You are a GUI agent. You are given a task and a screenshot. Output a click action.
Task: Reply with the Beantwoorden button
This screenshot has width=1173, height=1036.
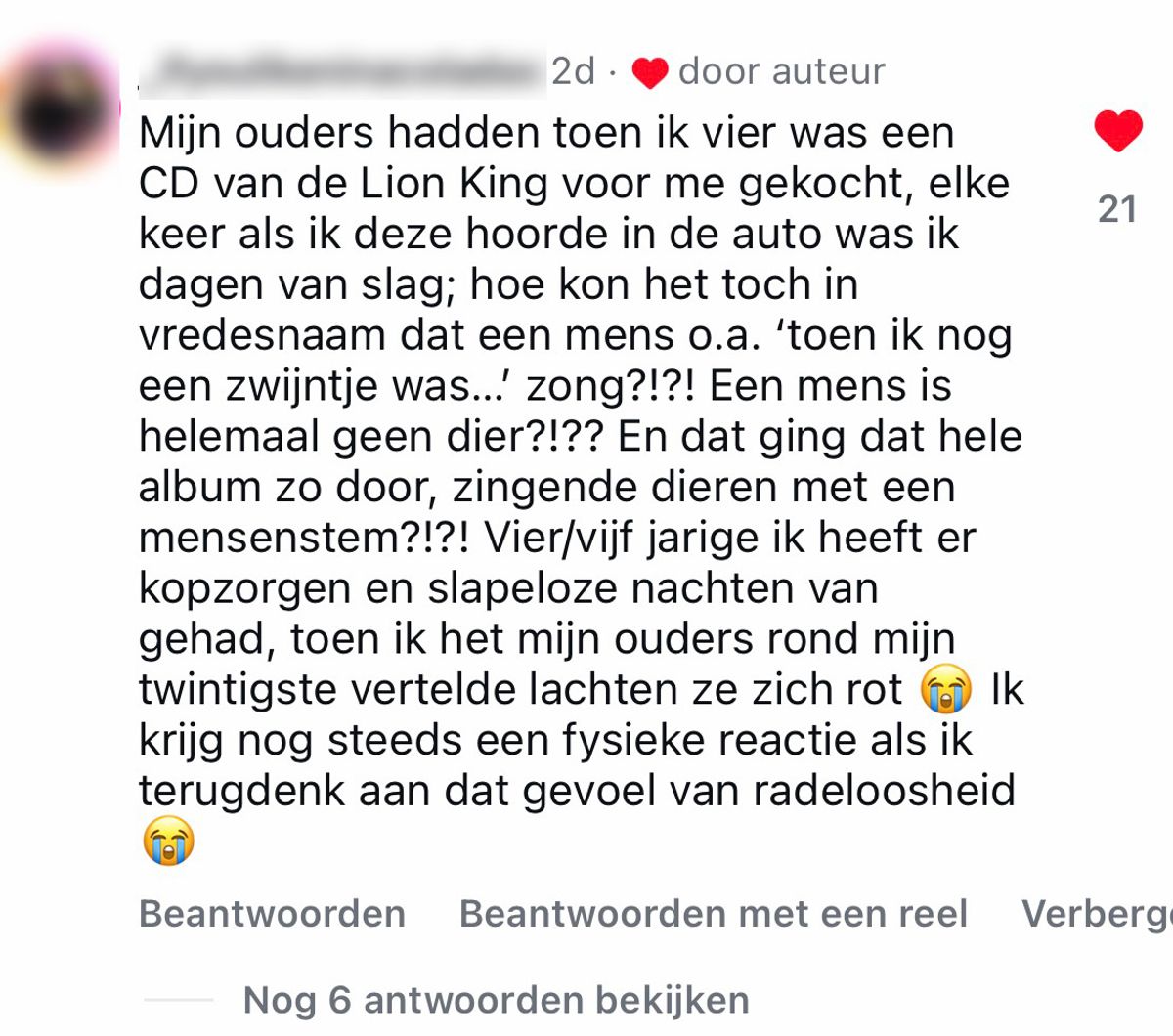point(273,914)
